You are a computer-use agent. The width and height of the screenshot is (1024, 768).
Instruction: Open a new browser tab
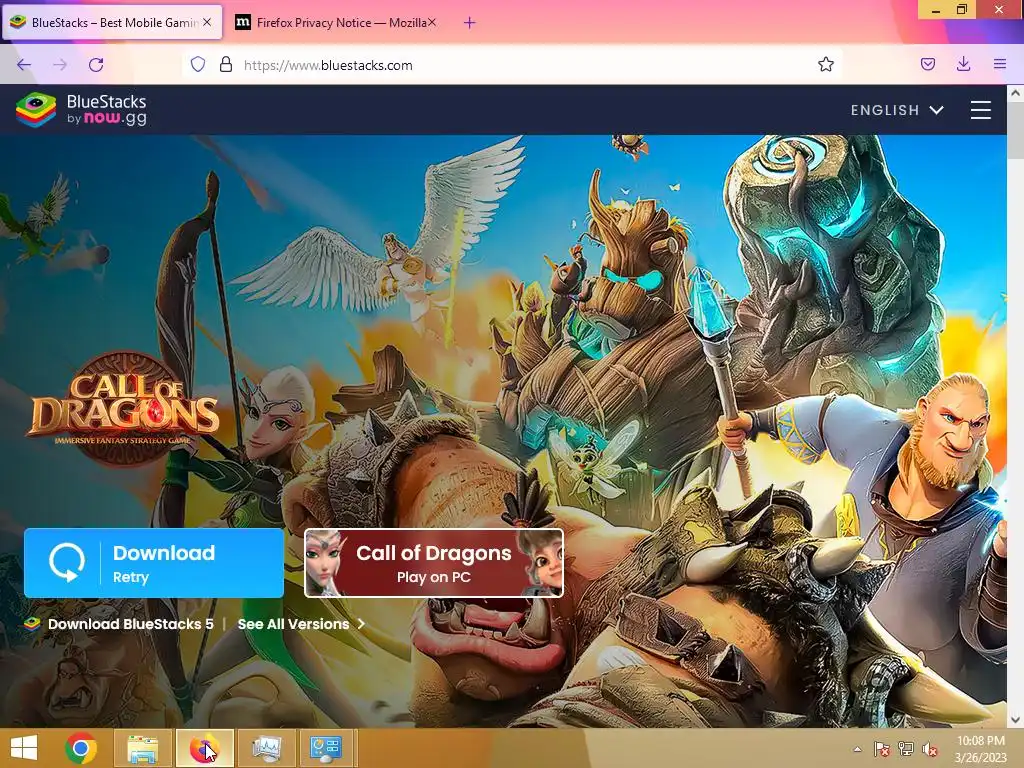click(469, 23)
